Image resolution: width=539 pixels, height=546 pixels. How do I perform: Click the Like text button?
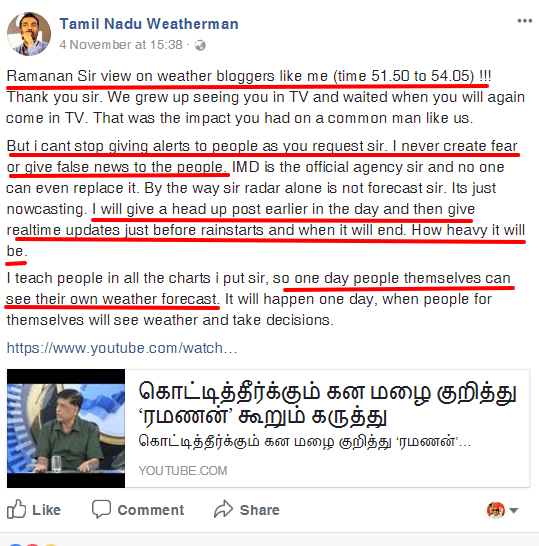46,510
